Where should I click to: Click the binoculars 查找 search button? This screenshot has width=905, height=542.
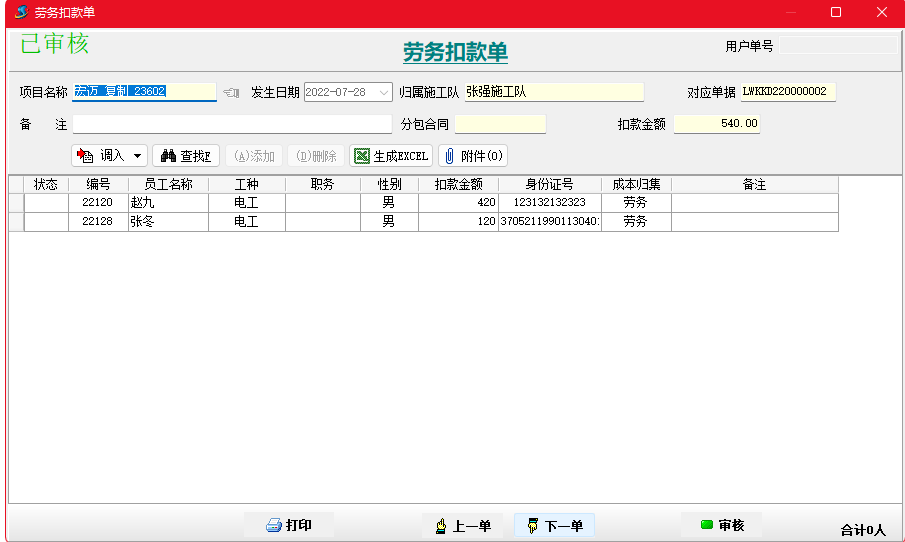tap(185, 156)
